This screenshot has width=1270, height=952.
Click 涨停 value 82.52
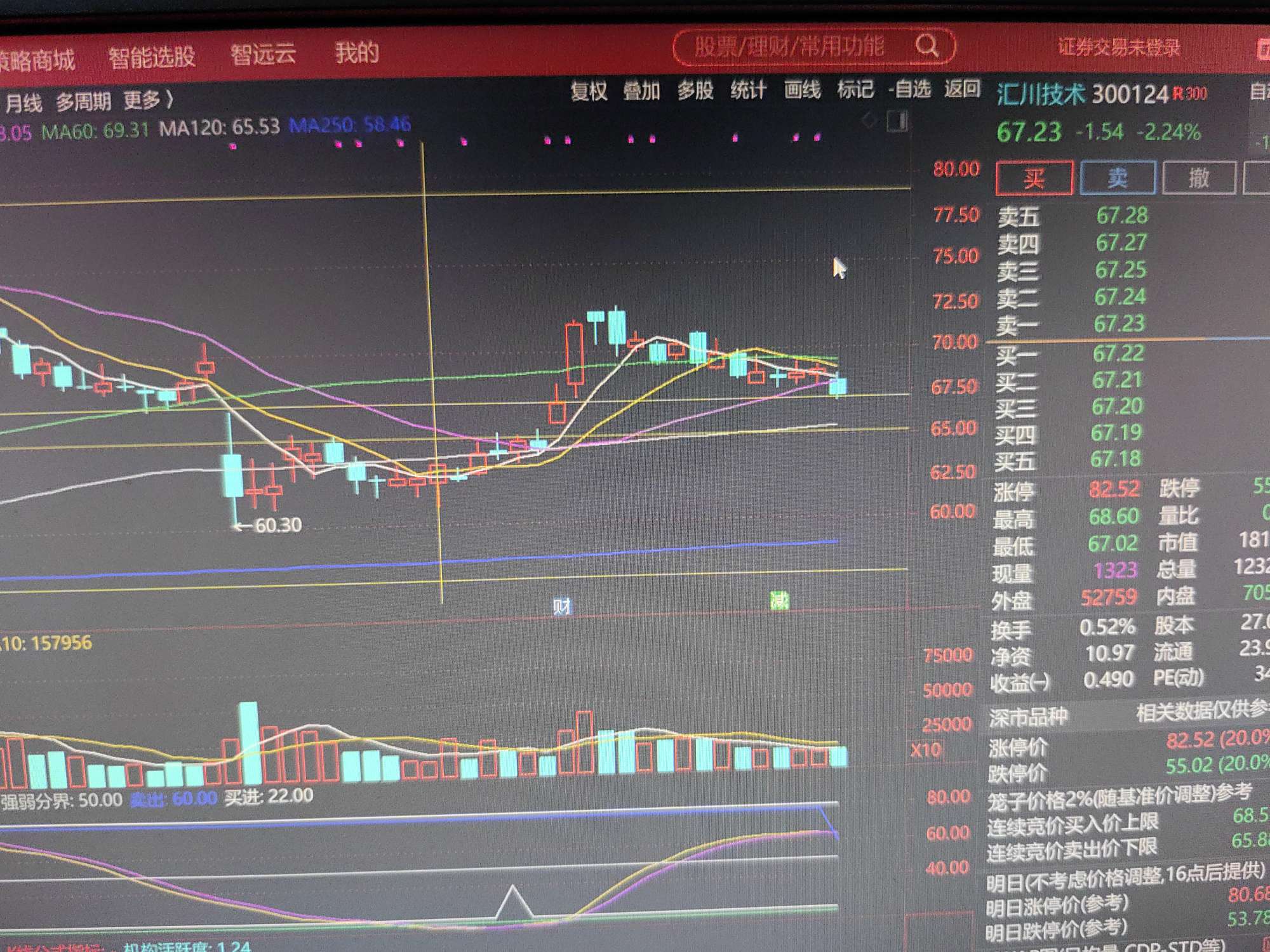[x=1114, y=489]
